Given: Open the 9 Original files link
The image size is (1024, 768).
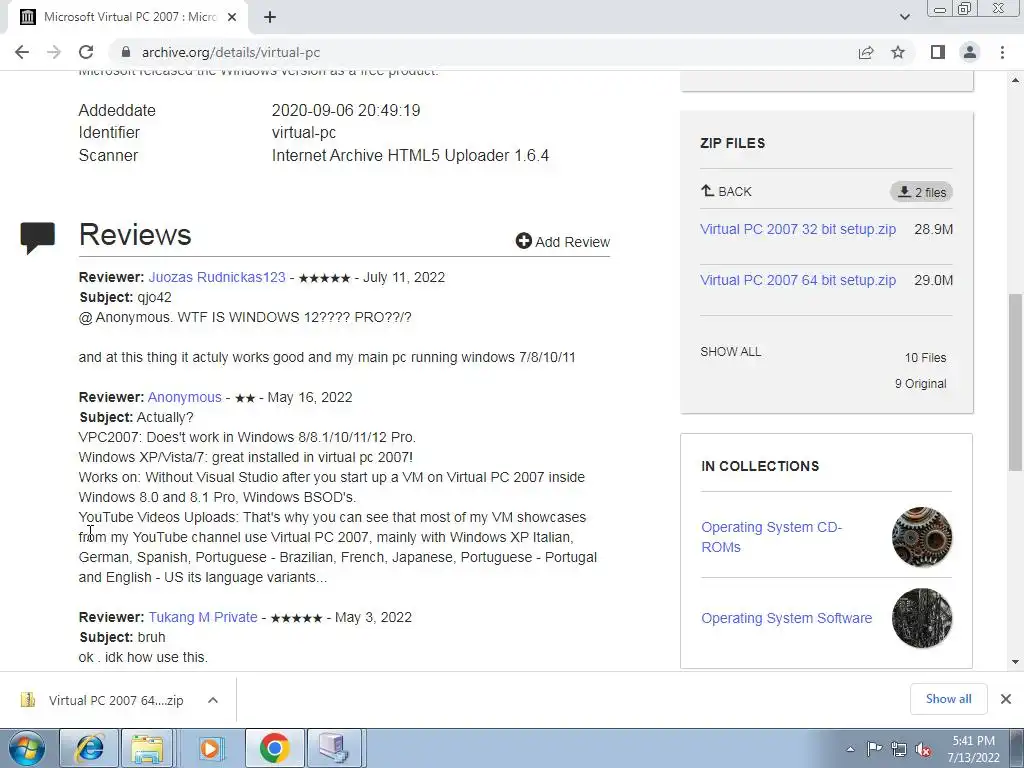Looking at the screenshot, I should point(921,384).
